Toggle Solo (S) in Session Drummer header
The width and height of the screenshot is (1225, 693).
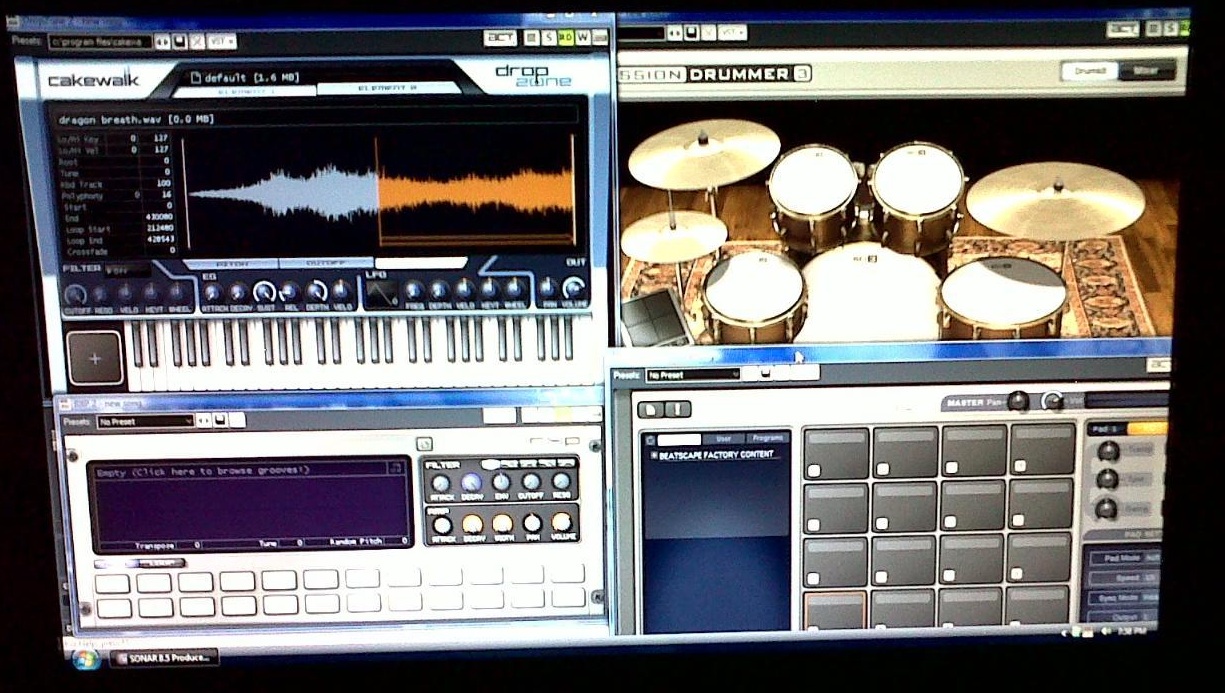(x=1169, y=29)
